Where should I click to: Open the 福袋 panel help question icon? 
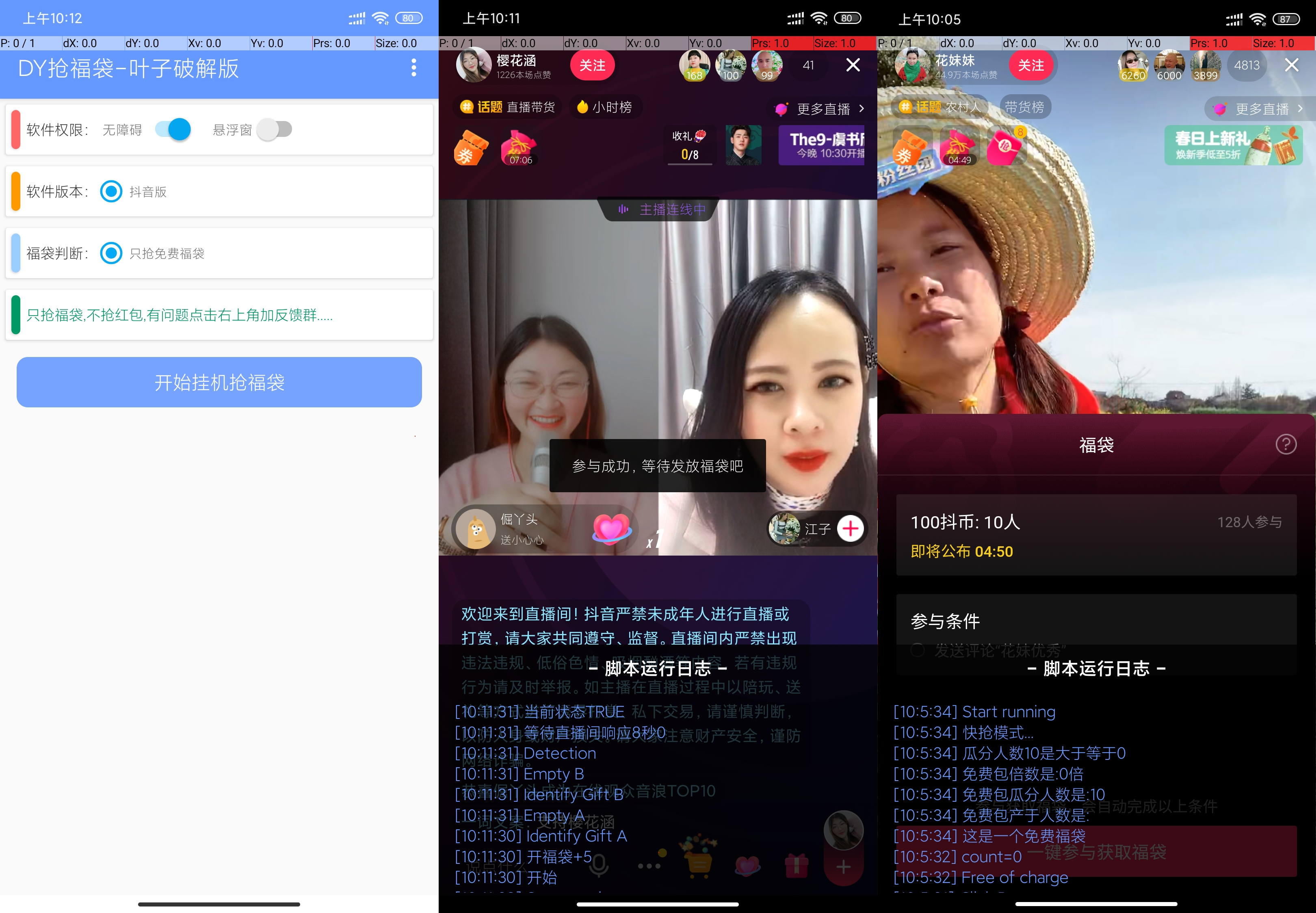(x=1286, y=444)
